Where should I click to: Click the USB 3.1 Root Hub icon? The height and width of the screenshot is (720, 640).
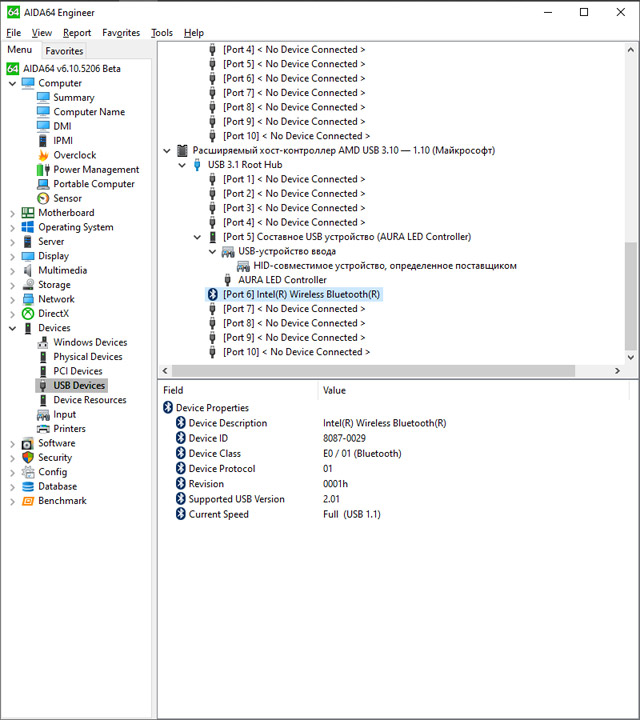tap(197, 165)
